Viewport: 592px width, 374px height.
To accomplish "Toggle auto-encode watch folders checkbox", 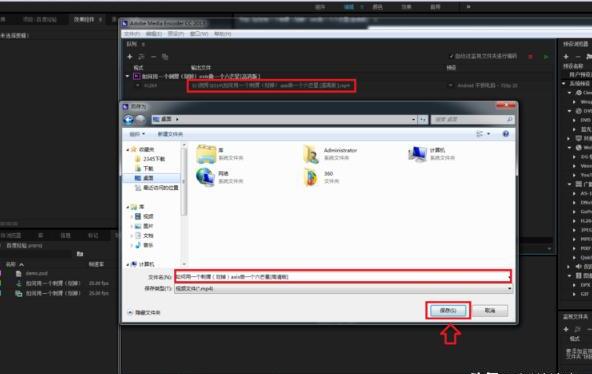I will point(451,56).
